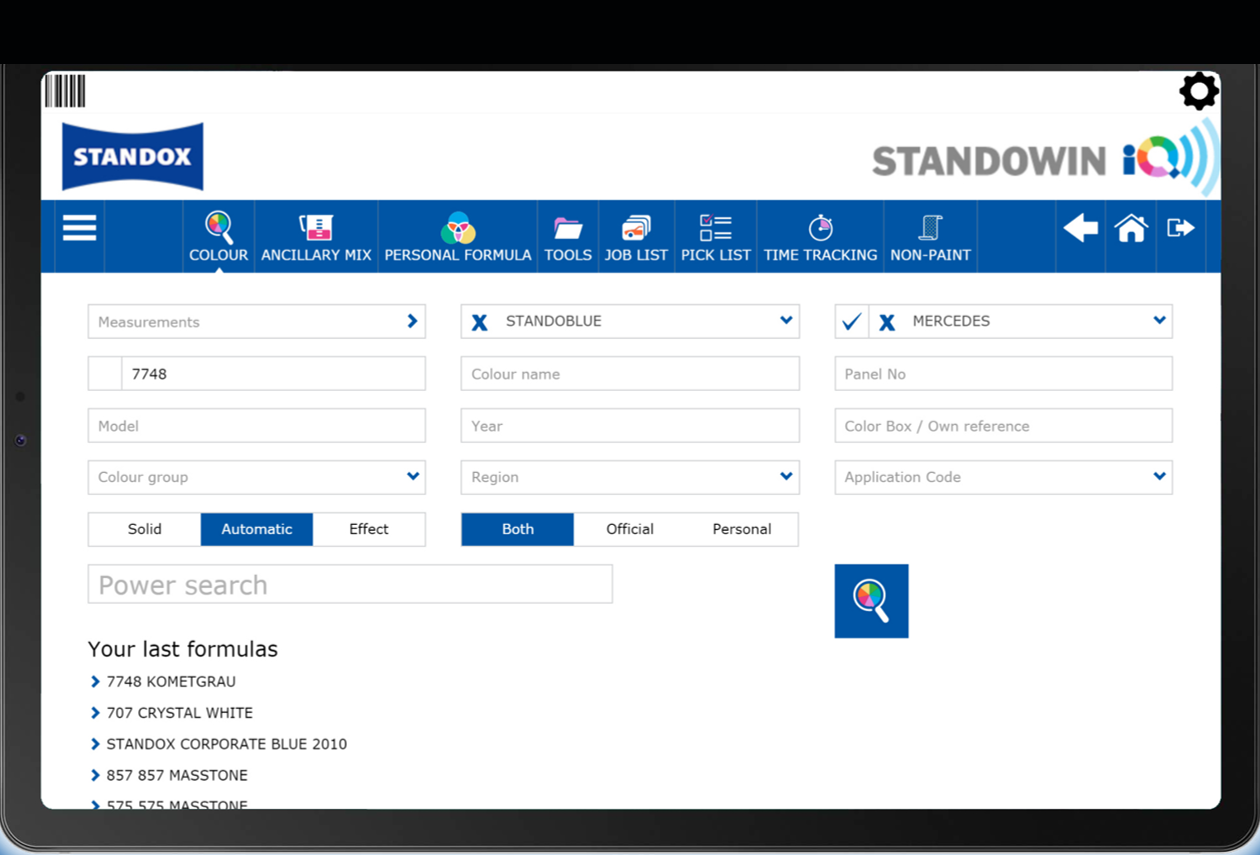The image size is (1260, 855).
Task: Click the Colour name field
Action: 630,374
